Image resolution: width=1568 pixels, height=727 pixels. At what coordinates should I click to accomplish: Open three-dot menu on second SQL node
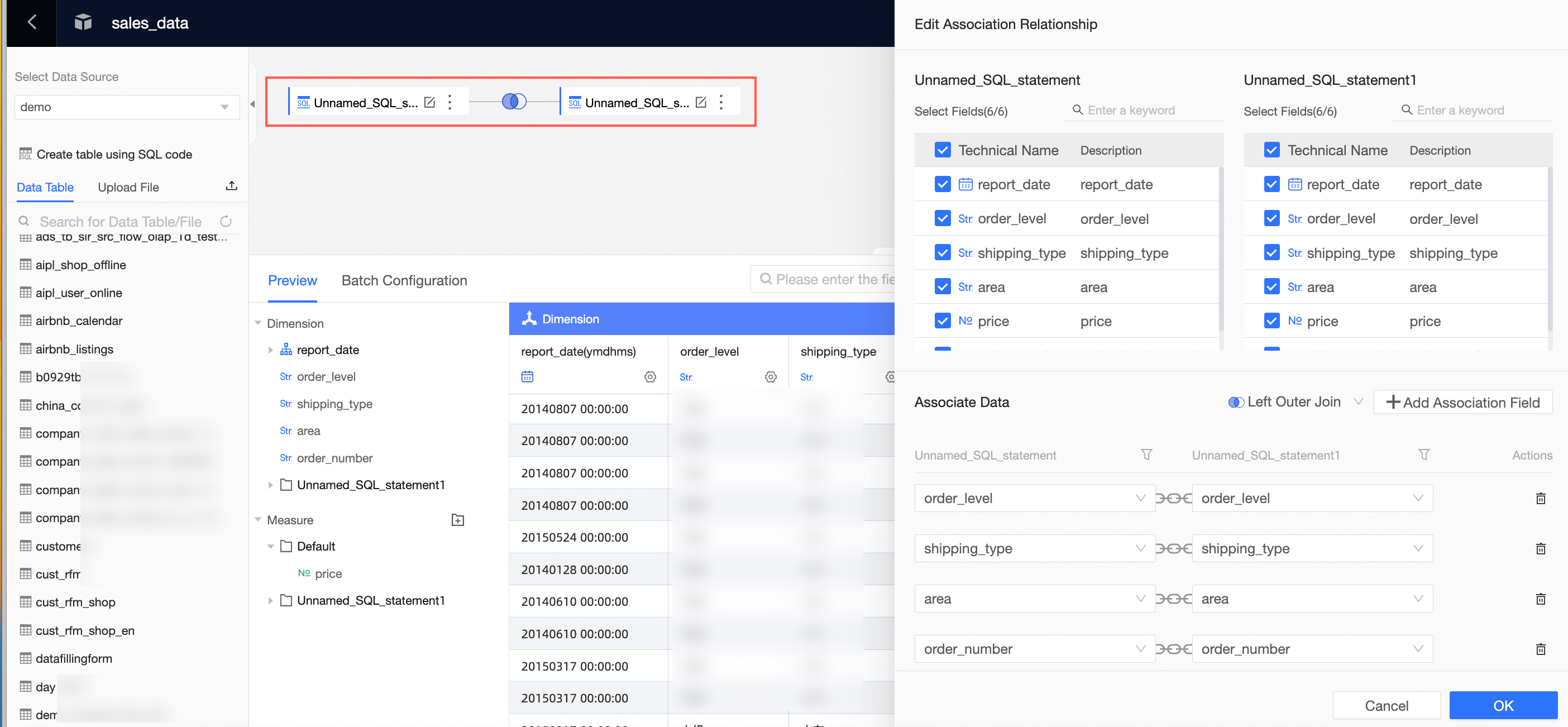click(x=721, y=102)
